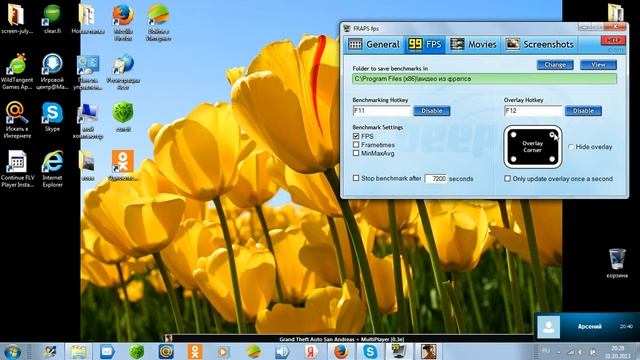Screen dimensions: 640x360
Task: Choose top-left dot in Overlay Corner
Action: (x=513, y=135)
